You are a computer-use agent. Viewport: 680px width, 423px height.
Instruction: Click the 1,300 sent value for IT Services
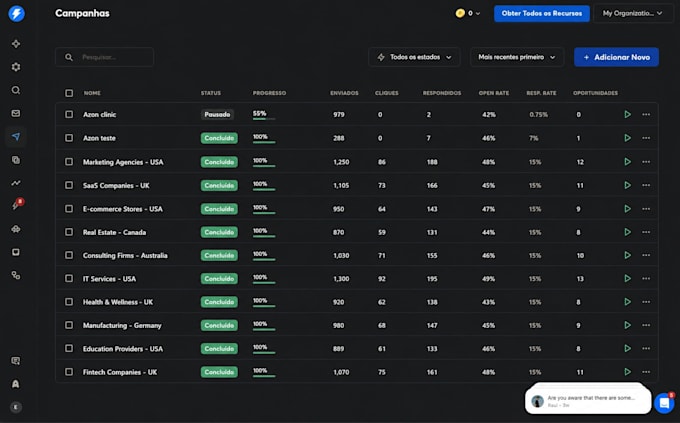click(341, 279)
